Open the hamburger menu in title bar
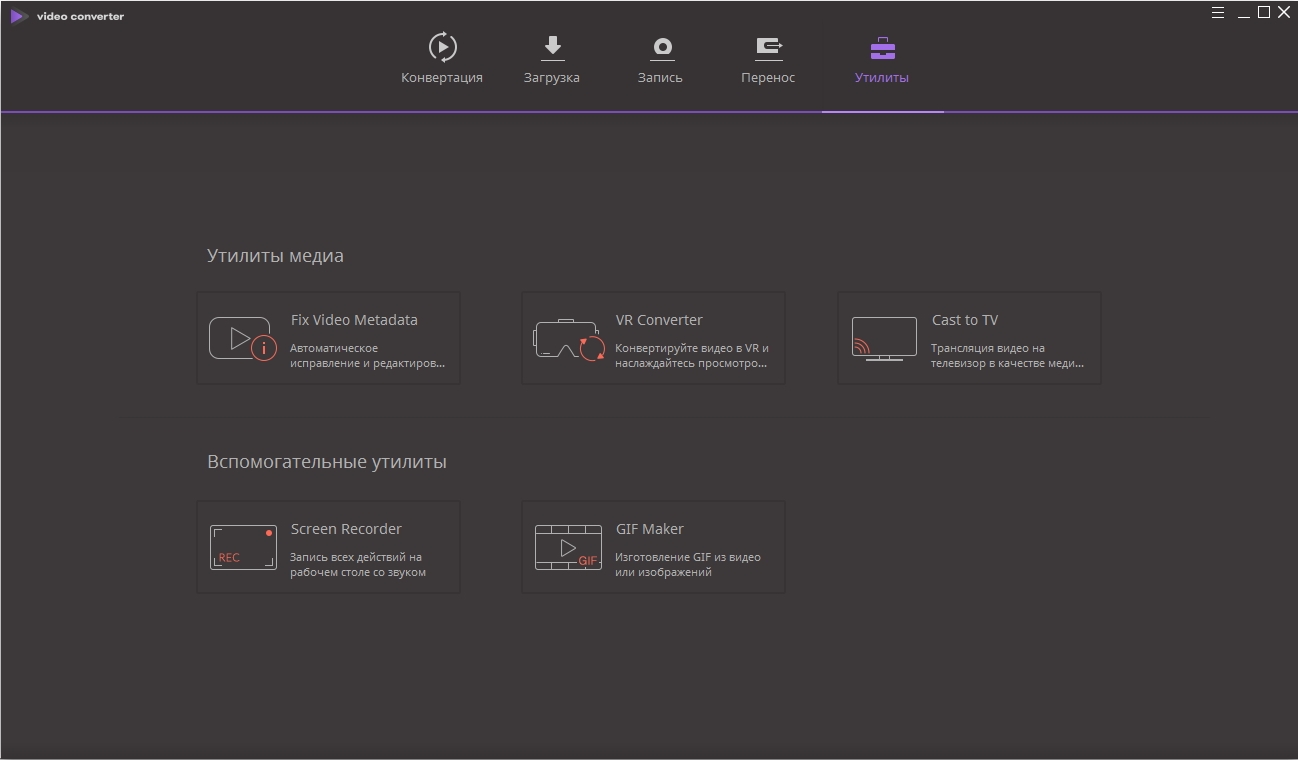The height and width of the screenshot is (760, 1298). [x=1218, y=13]
